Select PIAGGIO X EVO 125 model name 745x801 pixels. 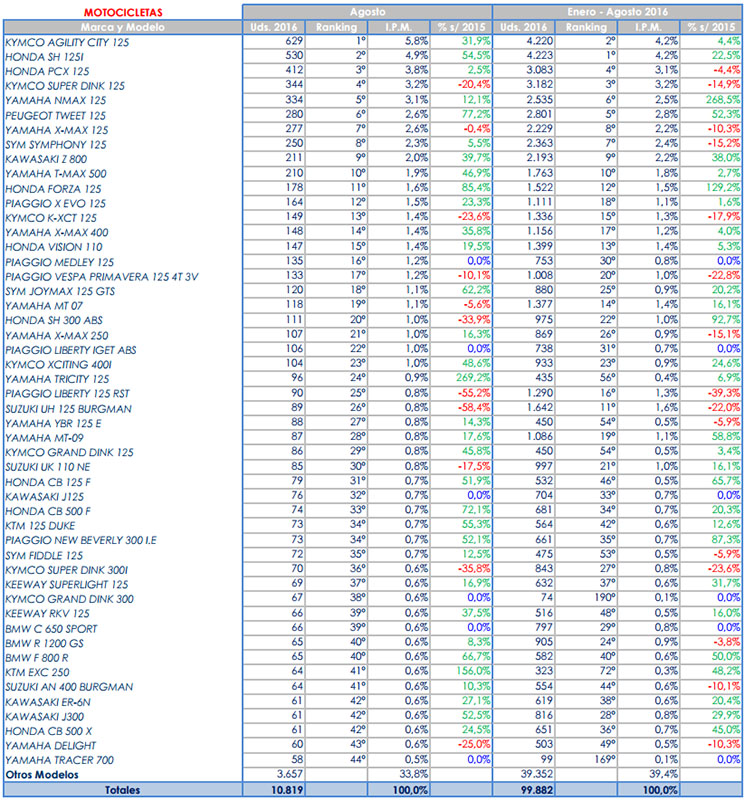pyautogui.click(x=55, y=203)
